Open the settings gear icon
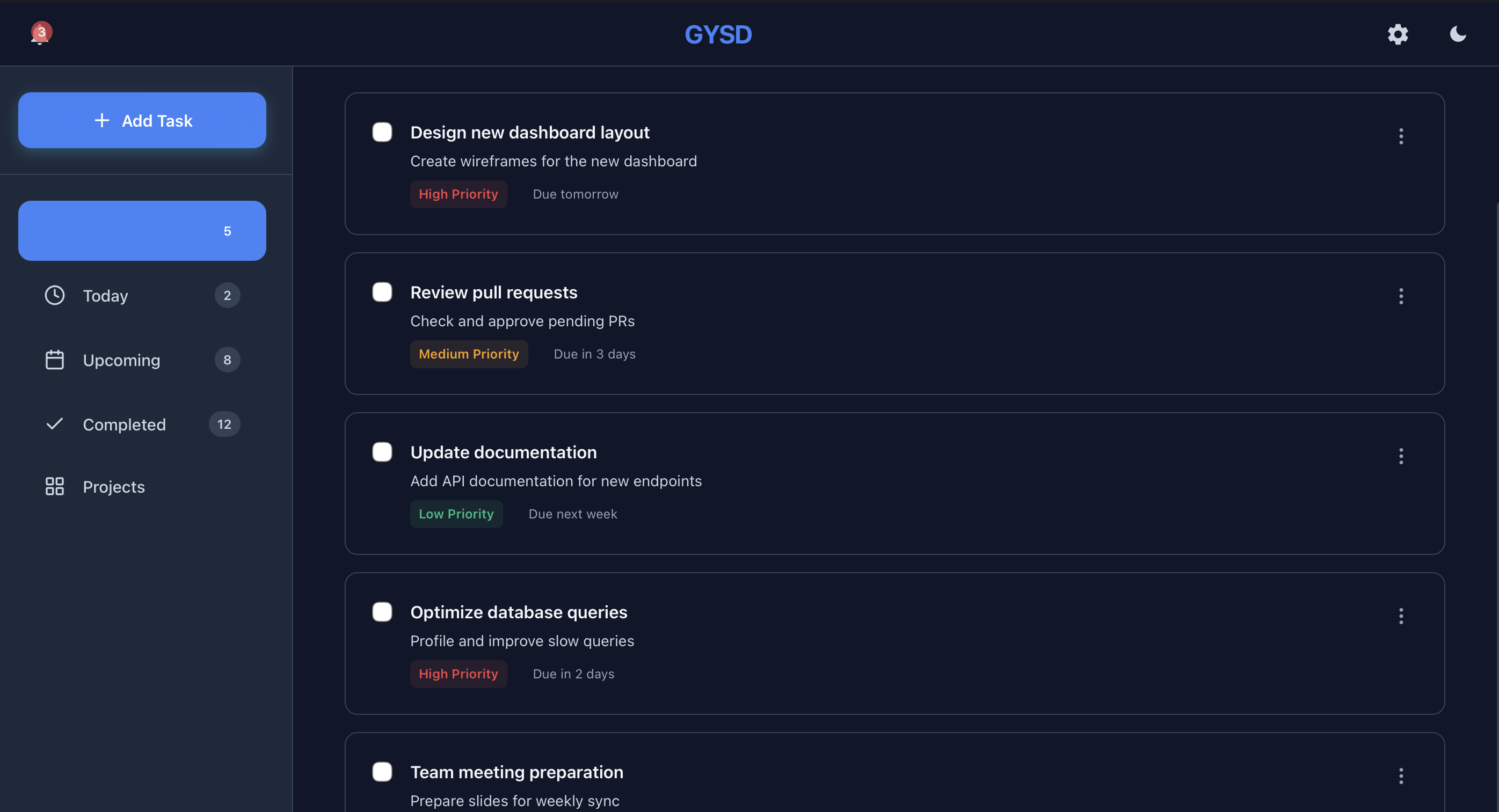The width and height of the screenshot is (1499, 812). point(1397,34)
